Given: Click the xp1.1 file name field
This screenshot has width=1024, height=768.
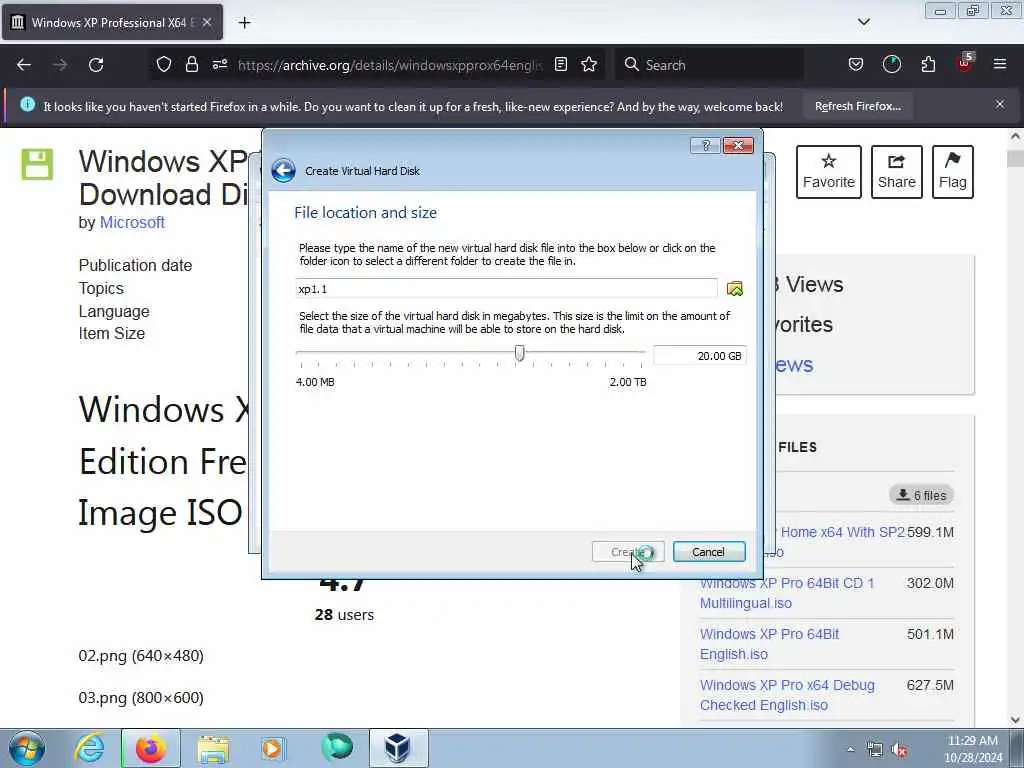Looking at the screenshot, I should pos(506,289).
